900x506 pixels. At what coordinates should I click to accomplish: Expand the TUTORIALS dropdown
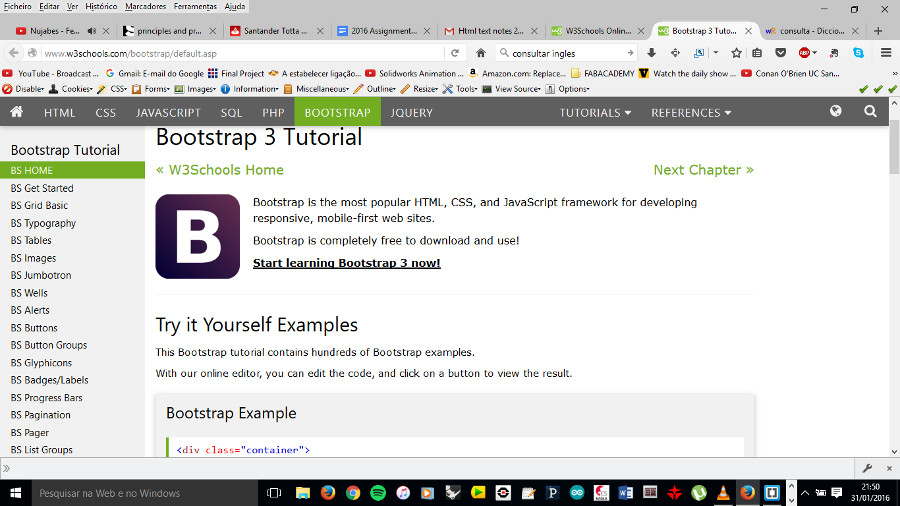click(595, 112)
